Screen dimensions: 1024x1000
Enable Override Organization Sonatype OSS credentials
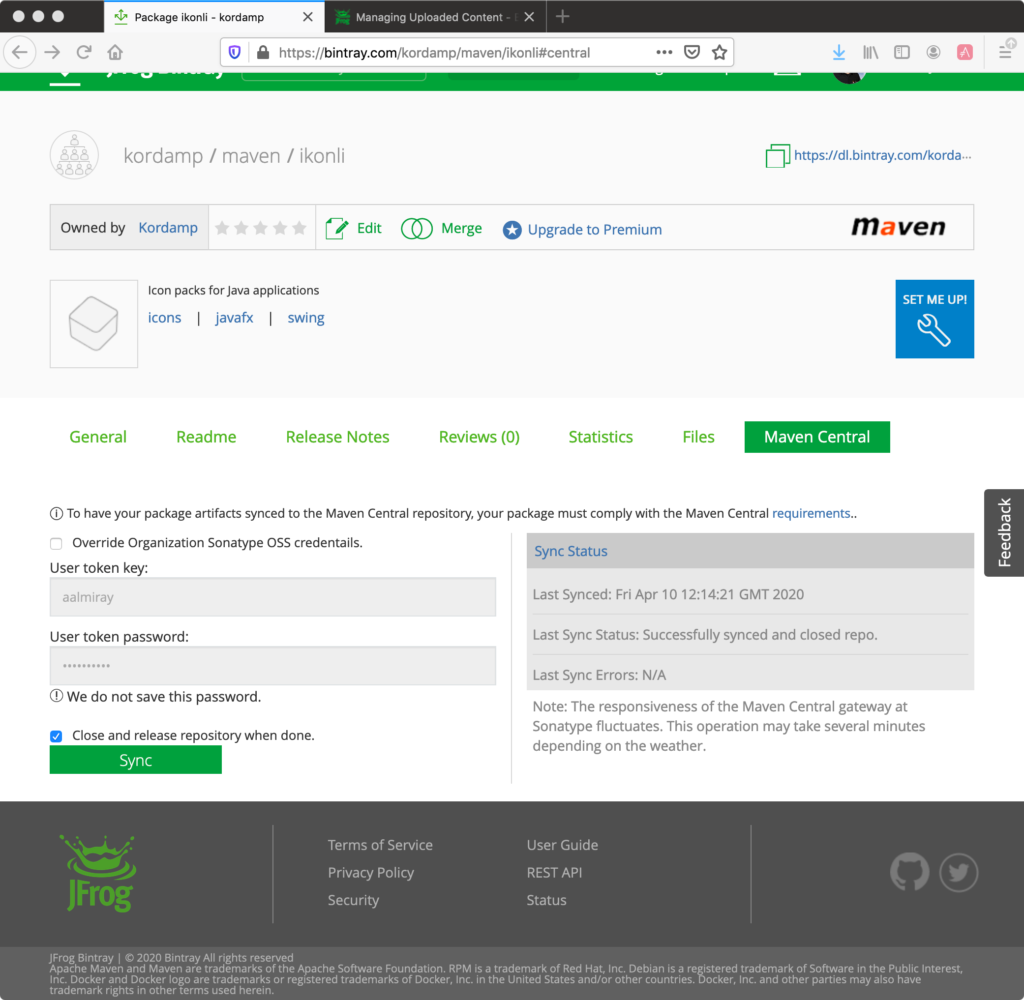pos(56,543)
